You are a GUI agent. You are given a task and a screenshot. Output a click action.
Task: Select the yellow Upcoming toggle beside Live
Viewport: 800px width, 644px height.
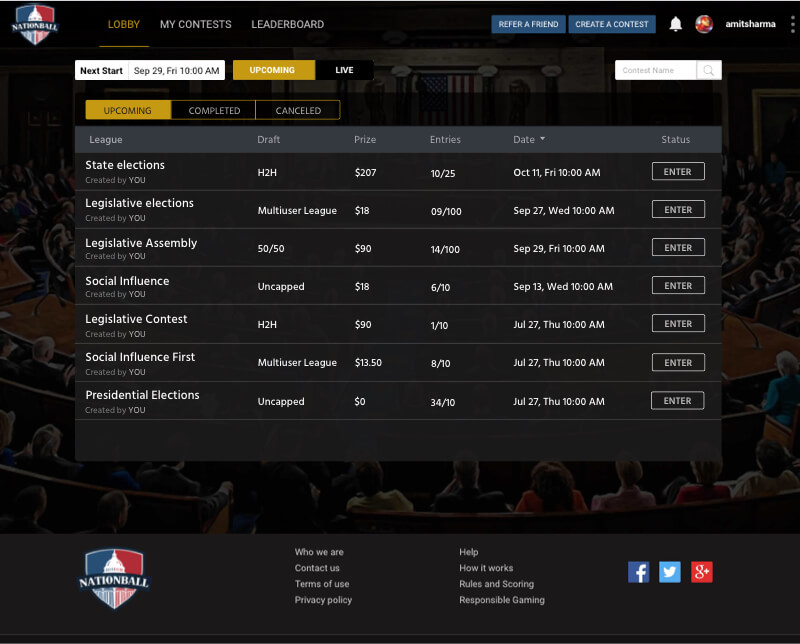[273, 70]
